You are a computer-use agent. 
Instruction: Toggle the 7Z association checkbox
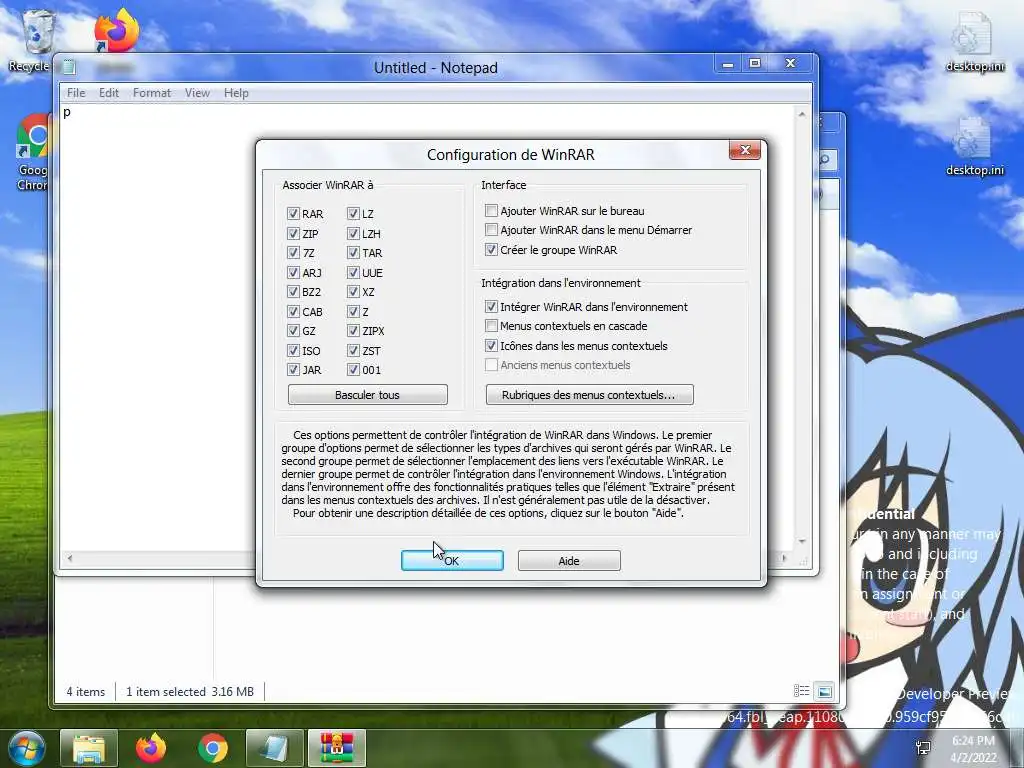point(293,253)
